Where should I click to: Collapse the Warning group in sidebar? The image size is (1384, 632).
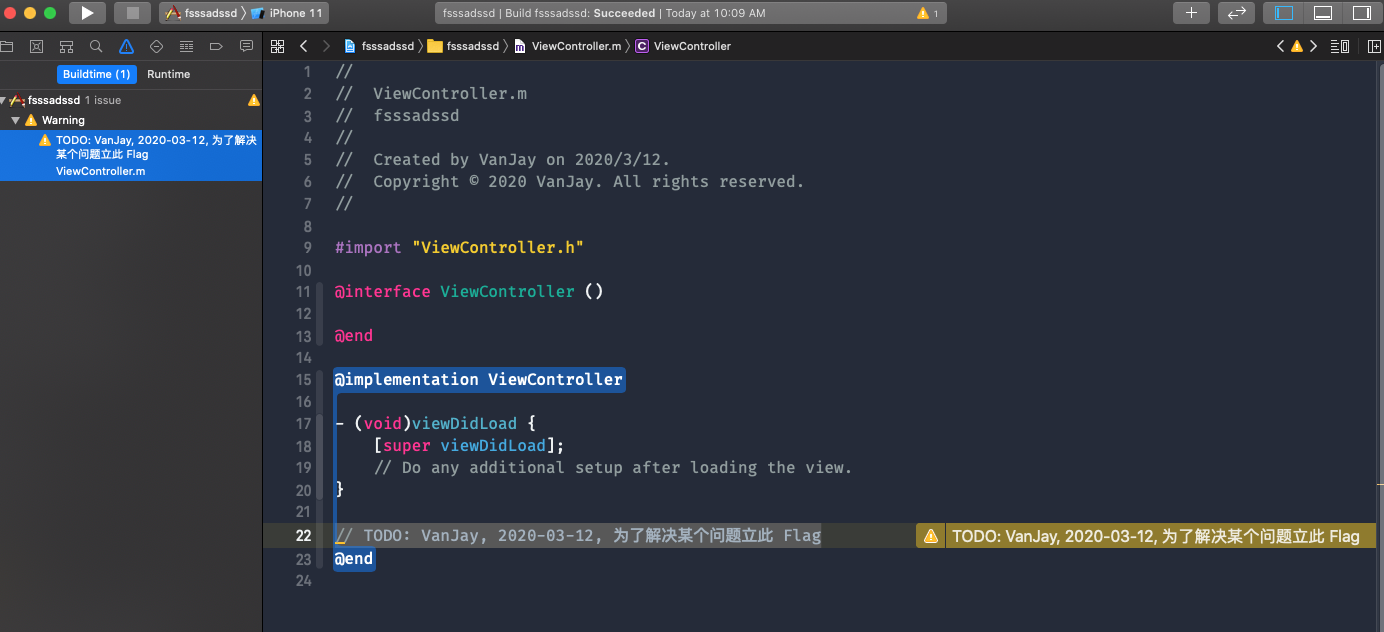point(14,120)
